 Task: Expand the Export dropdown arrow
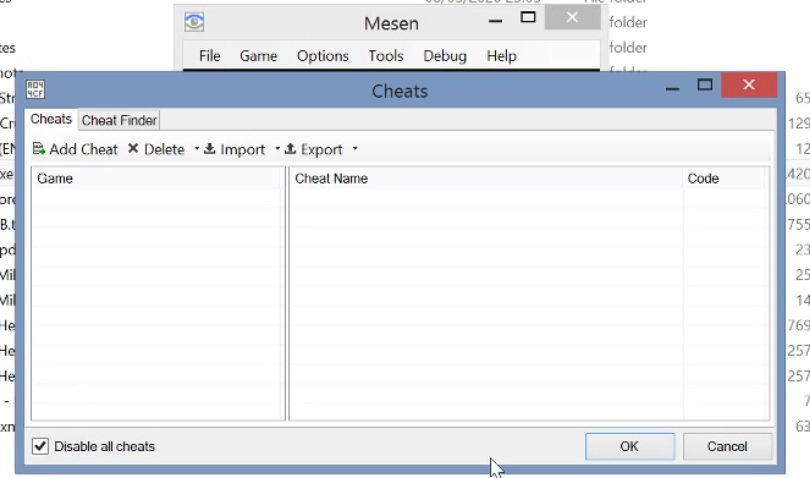point(355,149)
